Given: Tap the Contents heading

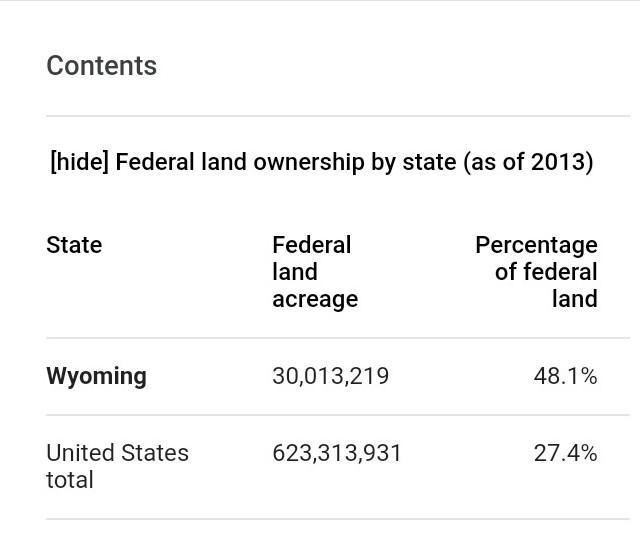Looking at the screenshot, I should coord(101,66).
